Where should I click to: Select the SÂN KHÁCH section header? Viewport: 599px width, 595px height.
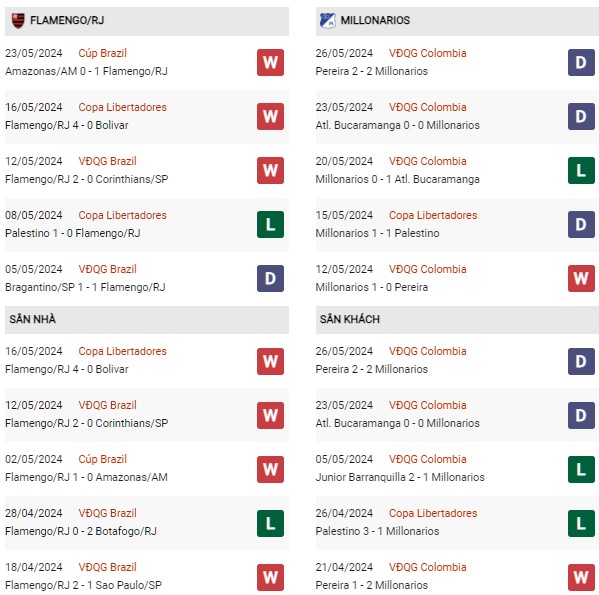(457, 320)
